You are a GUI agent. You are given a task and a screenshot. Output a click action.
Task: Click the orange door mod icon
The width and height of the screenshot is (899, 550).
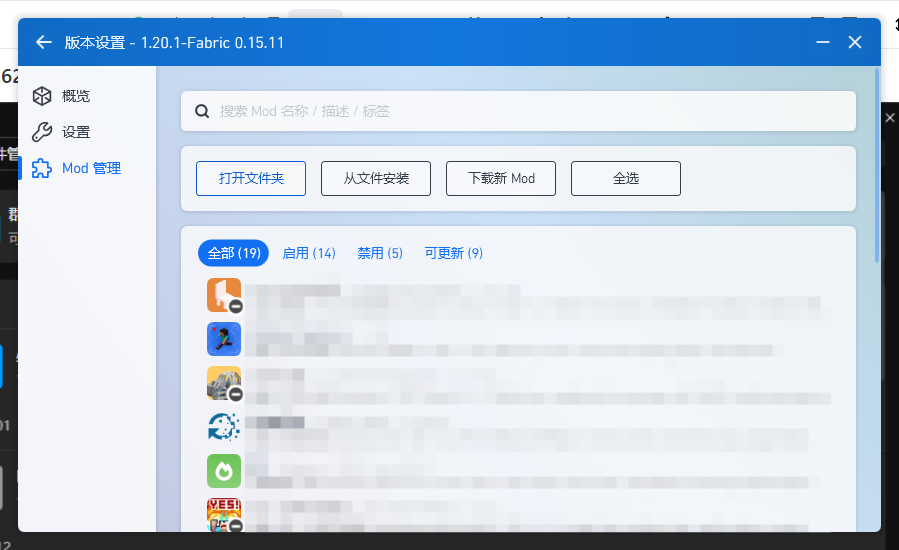[224, 295]
